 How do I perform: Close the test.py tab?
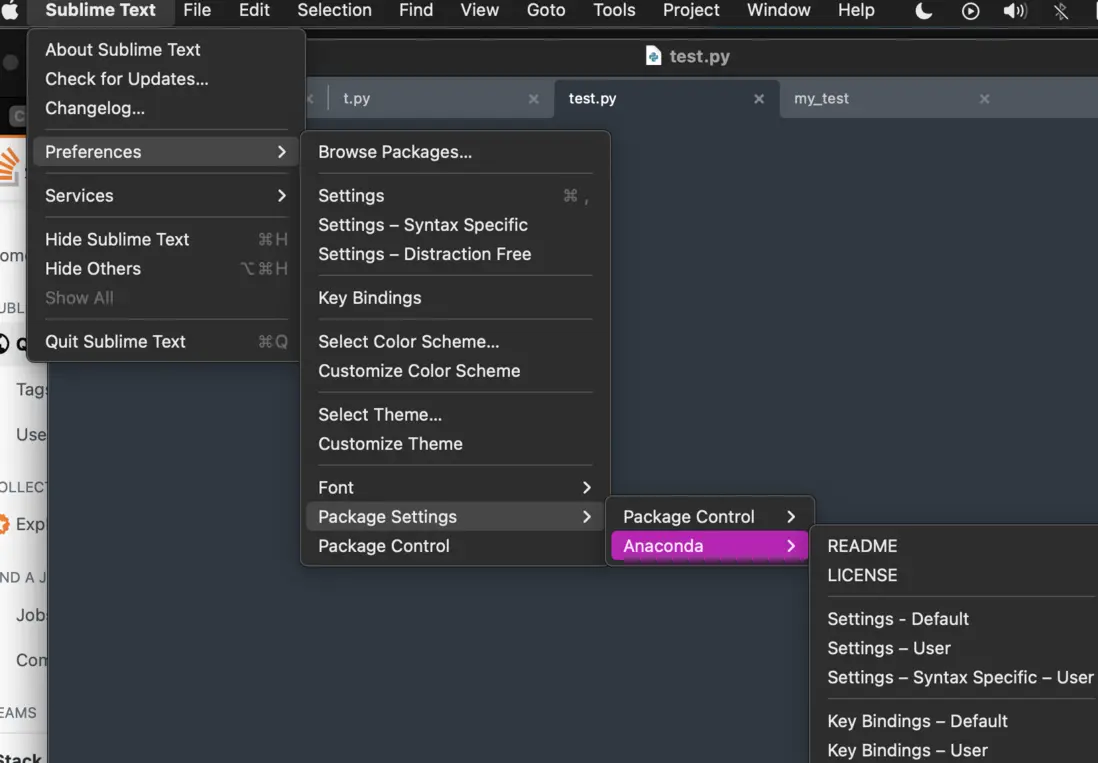(759, 99)
